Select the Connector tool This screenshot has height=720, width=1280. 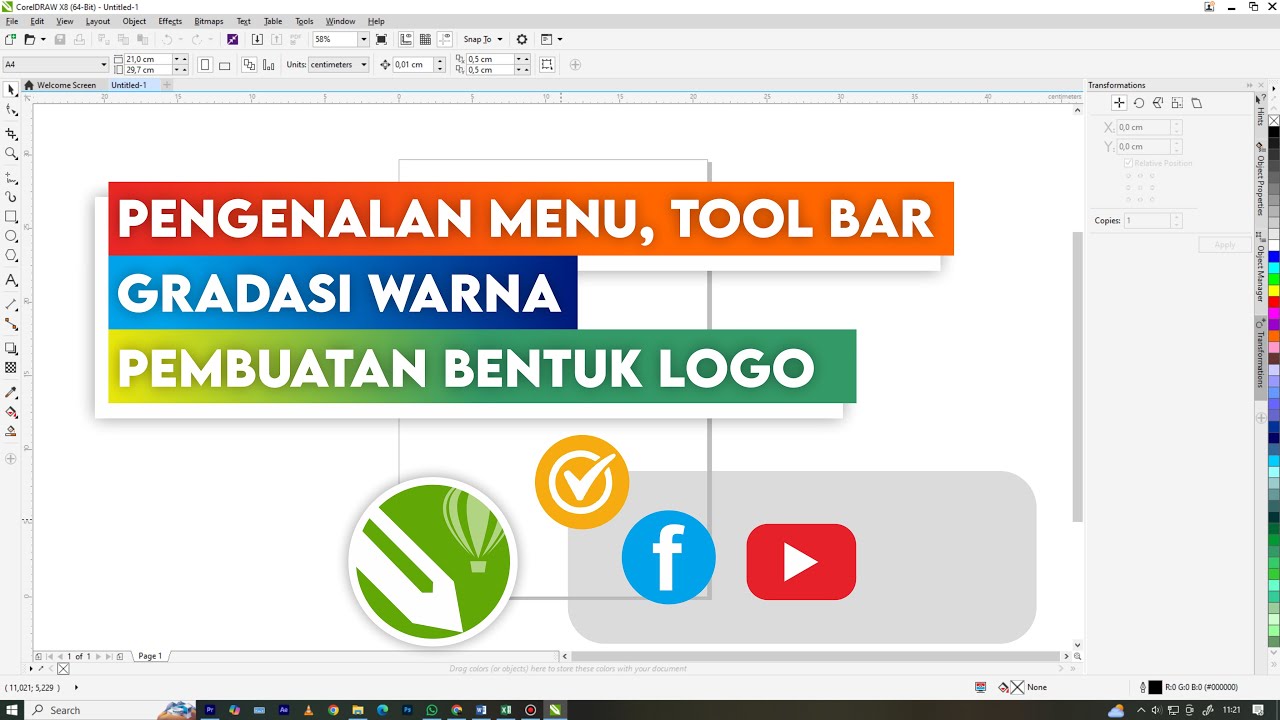pos(11,324)
